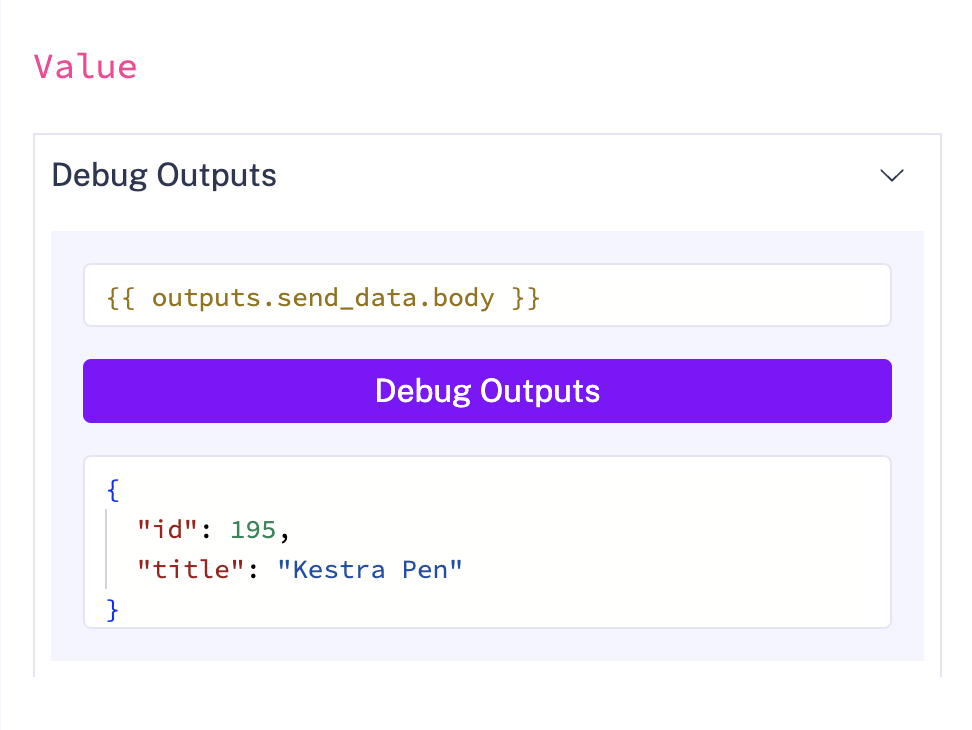Select the Debug Outputs panel title text
The height and width of the screenshot is (730, 972).
point(163,175)
